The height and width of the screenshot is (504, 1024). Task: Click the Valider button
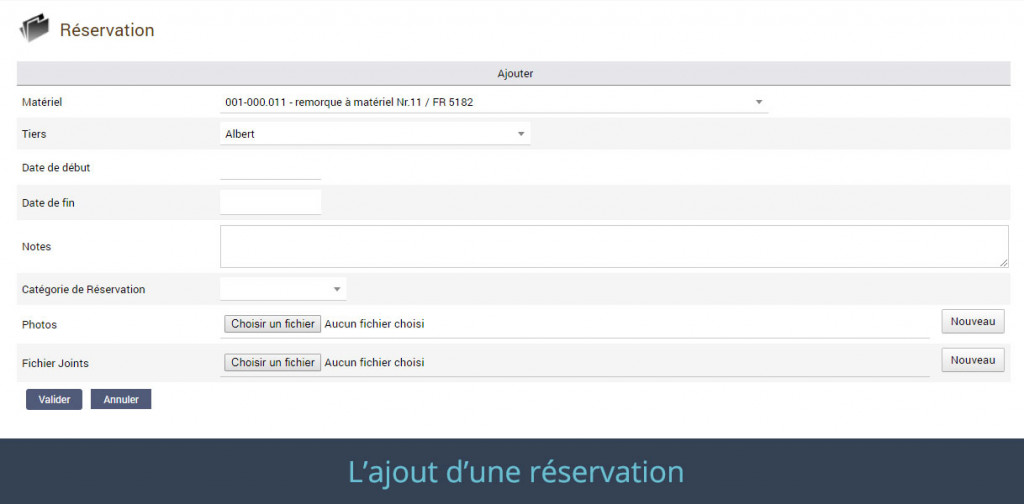tap(54, 400)
